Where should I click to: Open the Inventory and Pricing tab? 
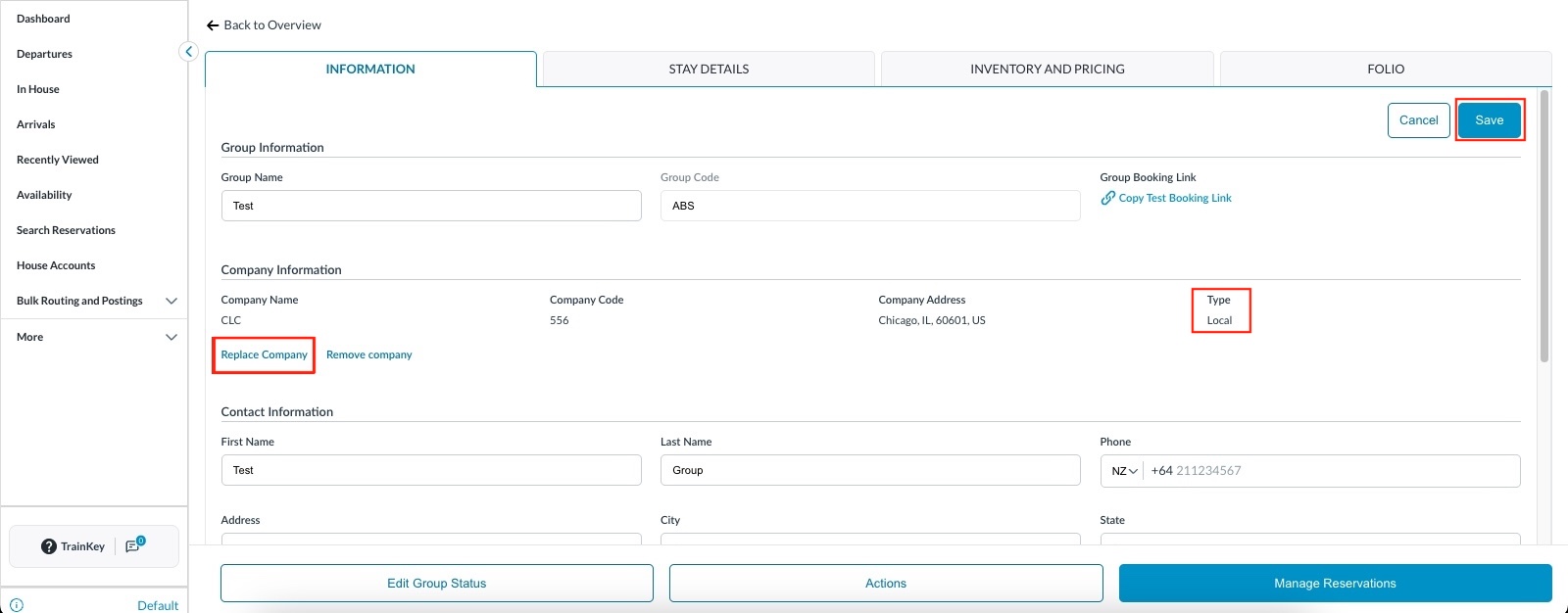(x=1047, y=70)
